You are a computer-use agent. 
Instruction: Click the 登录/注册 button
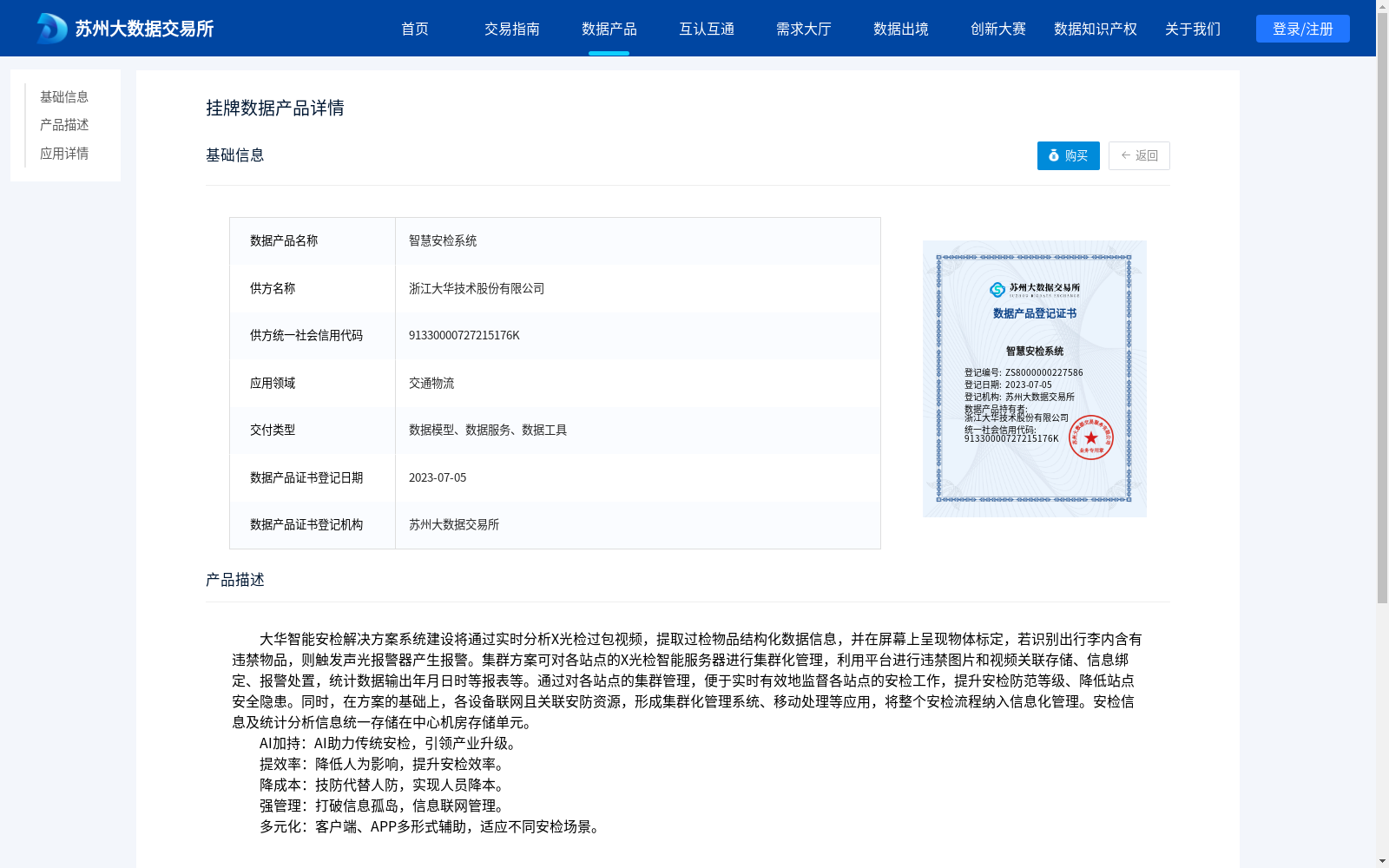(1303, 29)
